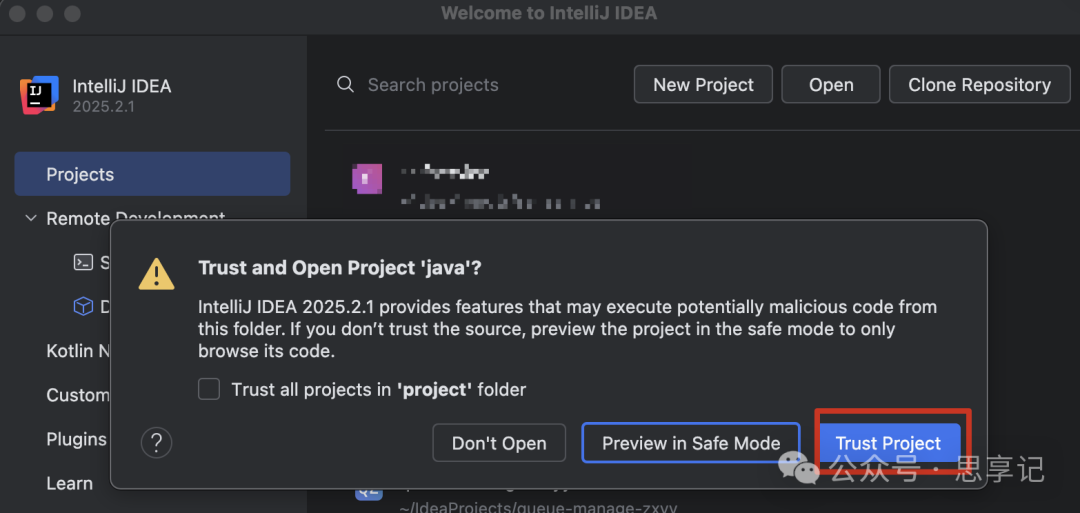Open the Customize section in sidebar
Viewport: 1080px width, 513px height.
(78, 395)
